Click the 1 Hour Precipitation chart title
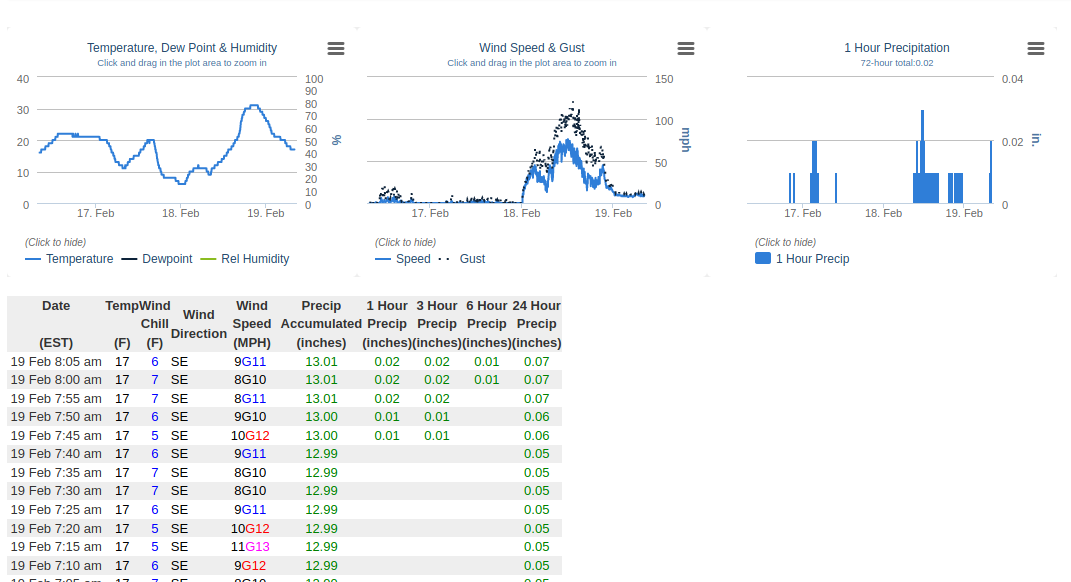 (x=897, y=48)
